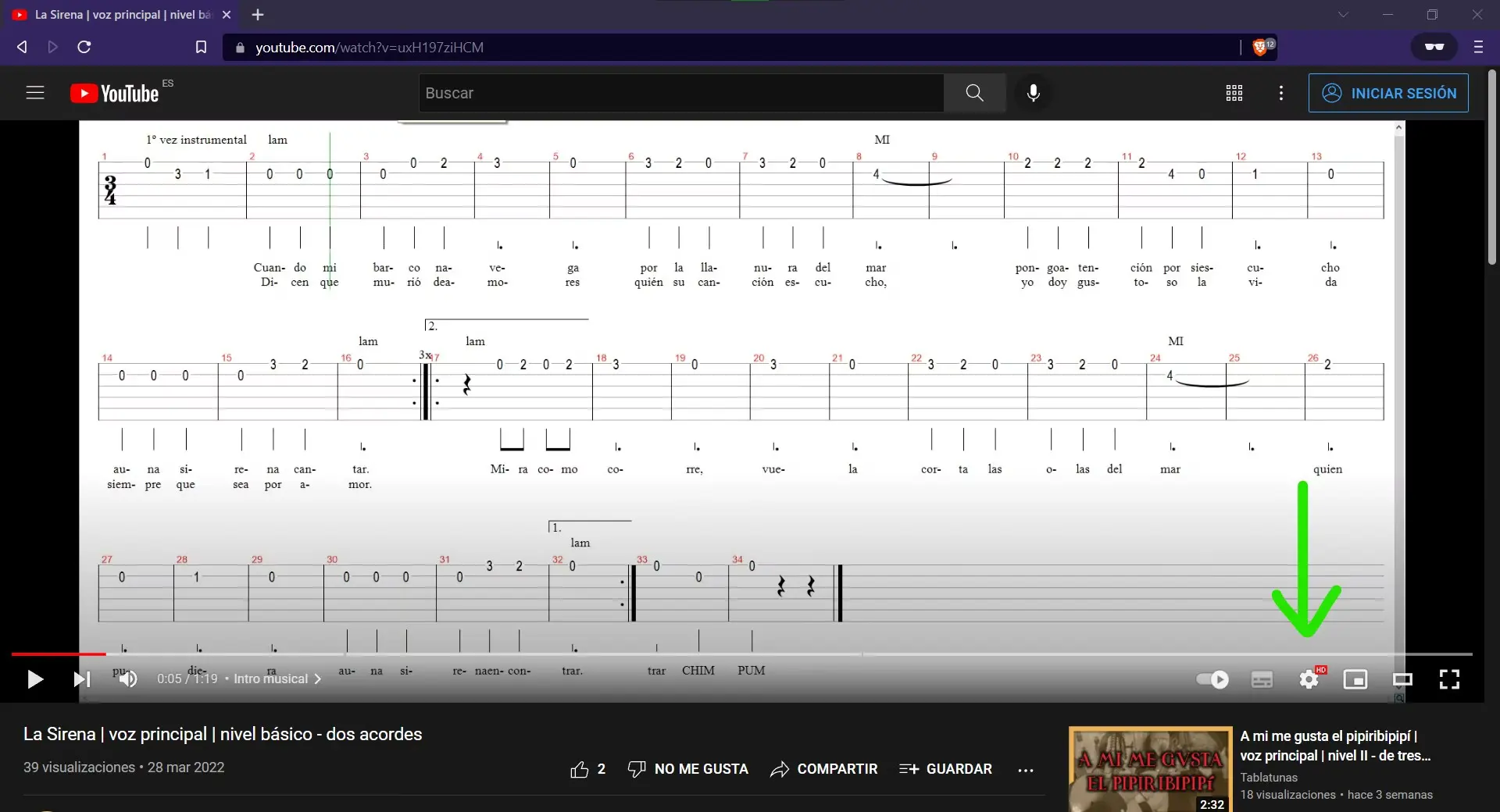Mute the video volume

(127, 679)
